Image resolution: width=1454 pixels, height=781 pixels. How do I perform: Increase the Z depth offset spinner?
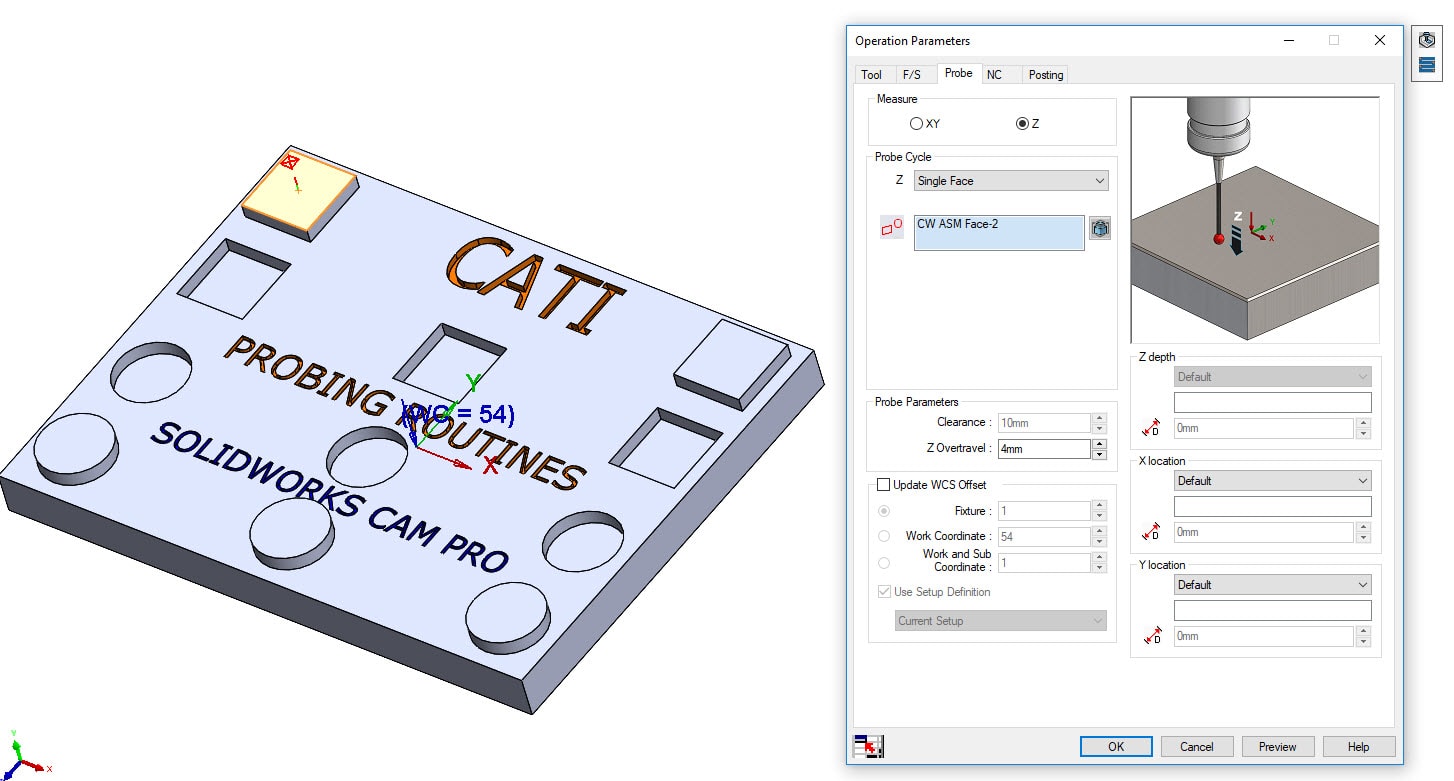coord(1363,423)
